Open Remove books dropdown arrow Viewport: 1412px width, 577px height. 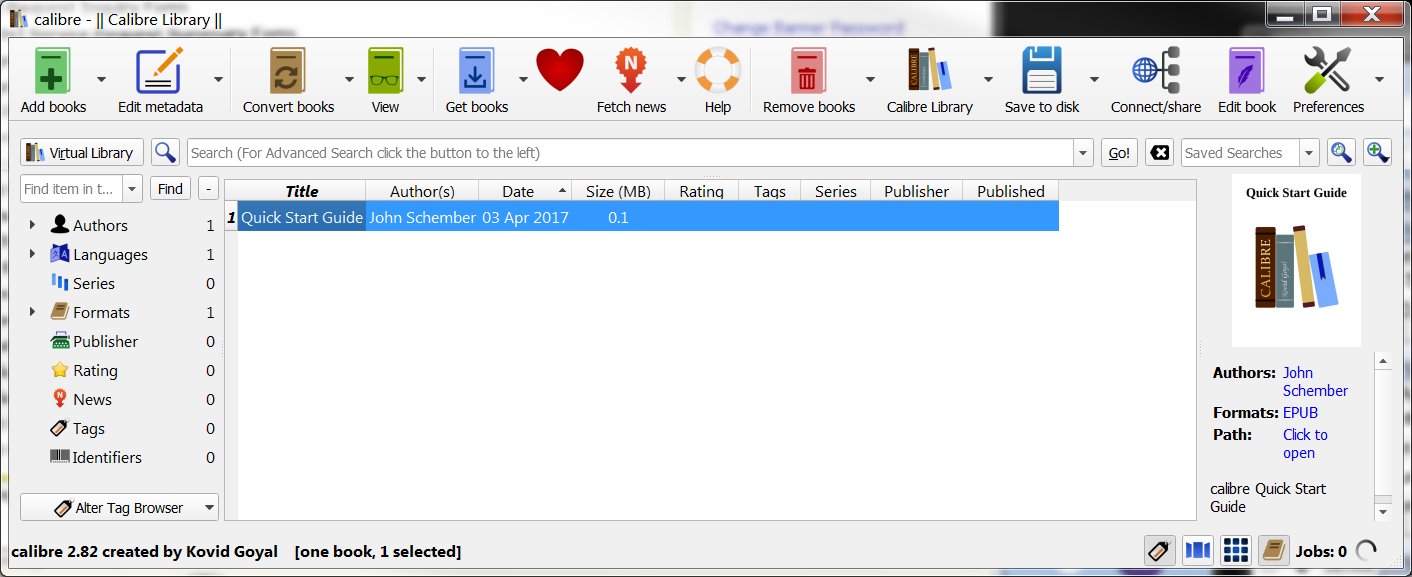[x=870, y=79]
